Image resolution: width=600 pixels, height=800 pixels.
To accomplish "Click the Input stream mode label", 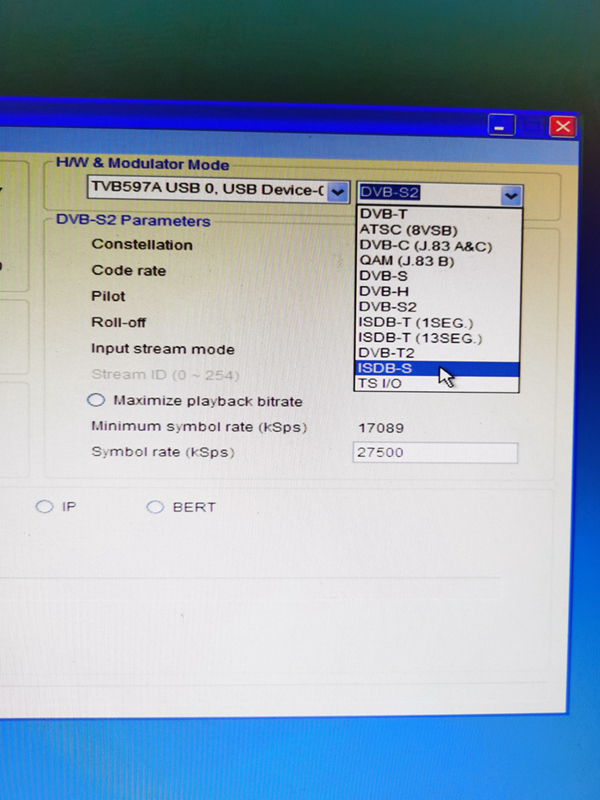I will [163, 349].
